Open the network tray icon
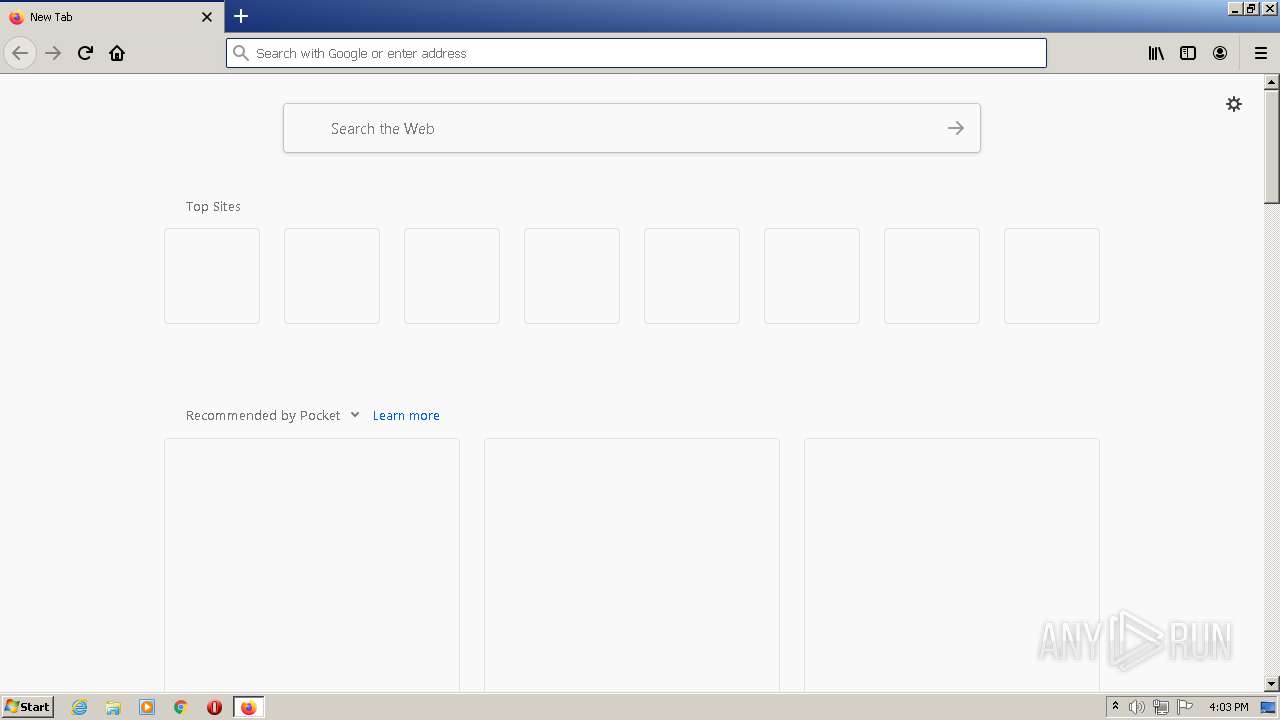Image resolution: width=1280 pixels, height=720 pixels. (x=1161, y=707)
